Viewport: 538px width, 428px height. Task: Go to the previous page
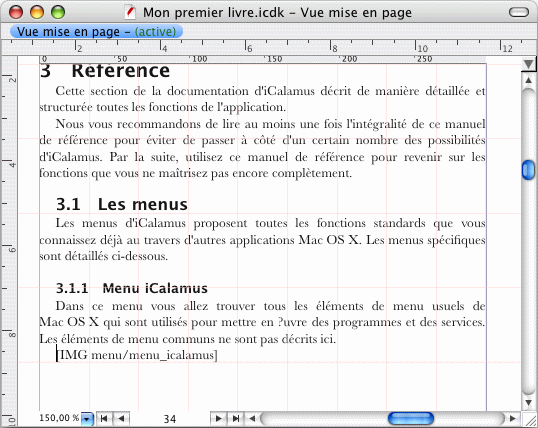coord(121,418)
